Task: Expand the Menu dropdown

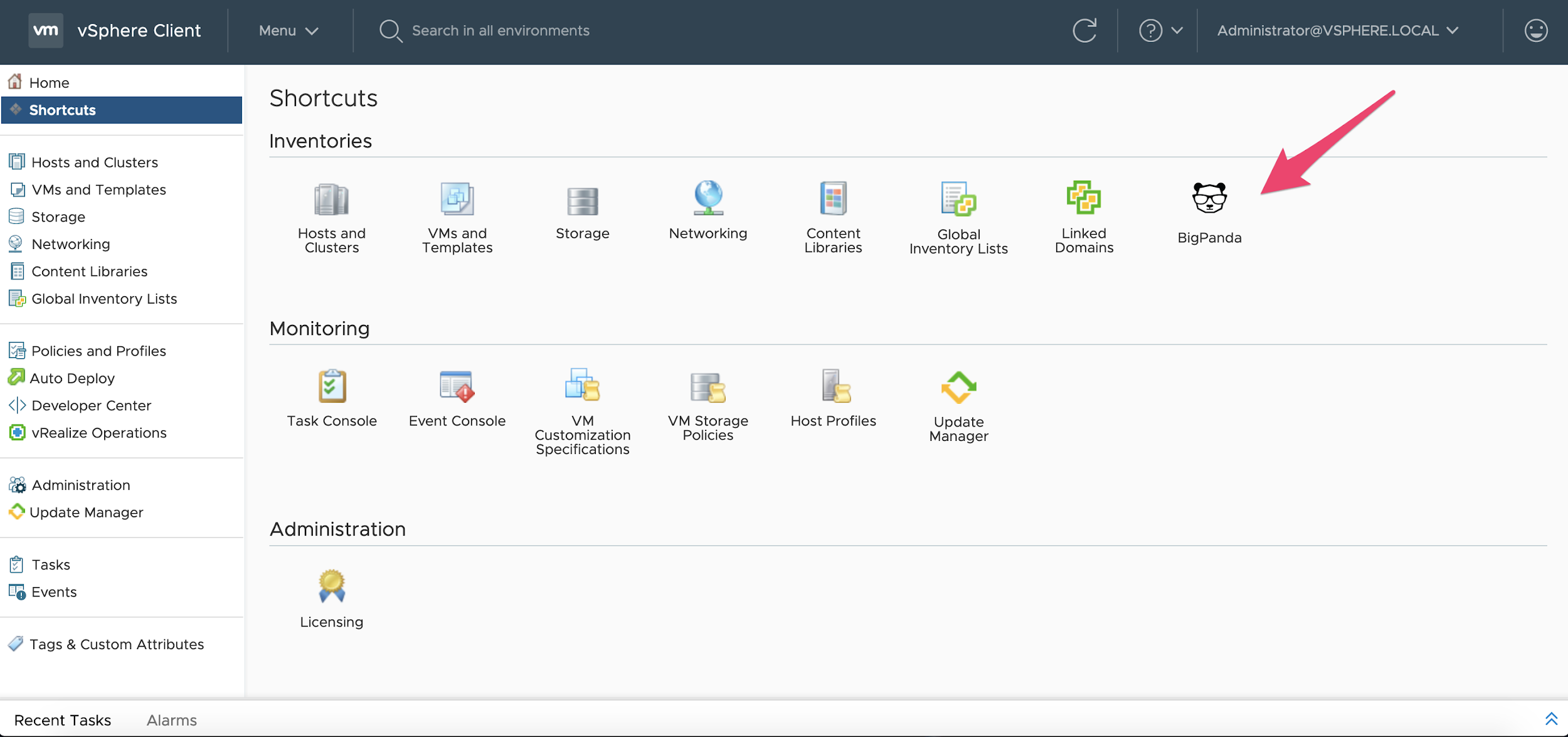Action: click(x=289, y=31)
